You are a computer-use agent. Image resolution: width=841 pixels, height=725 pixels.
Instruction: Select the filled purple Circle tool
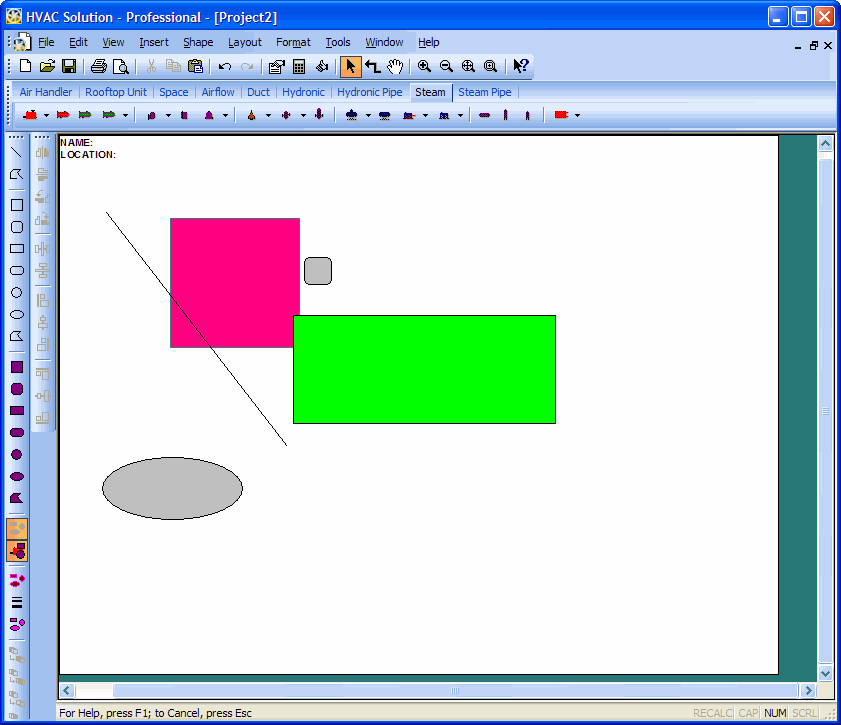tap(17, 455)
